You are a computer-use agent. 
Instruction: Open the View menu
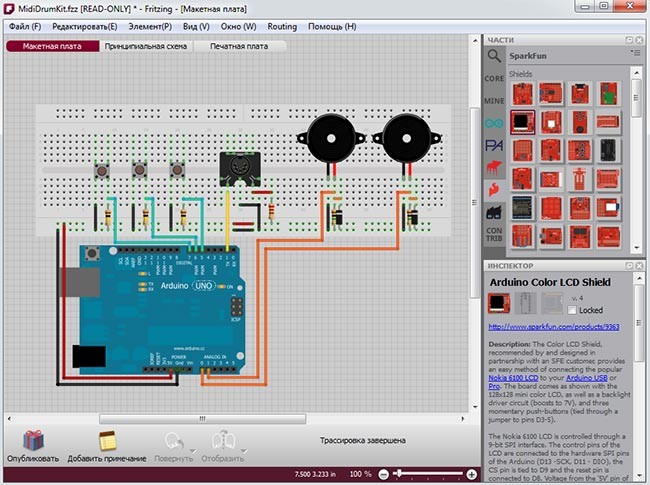click(x=196, y=27)
